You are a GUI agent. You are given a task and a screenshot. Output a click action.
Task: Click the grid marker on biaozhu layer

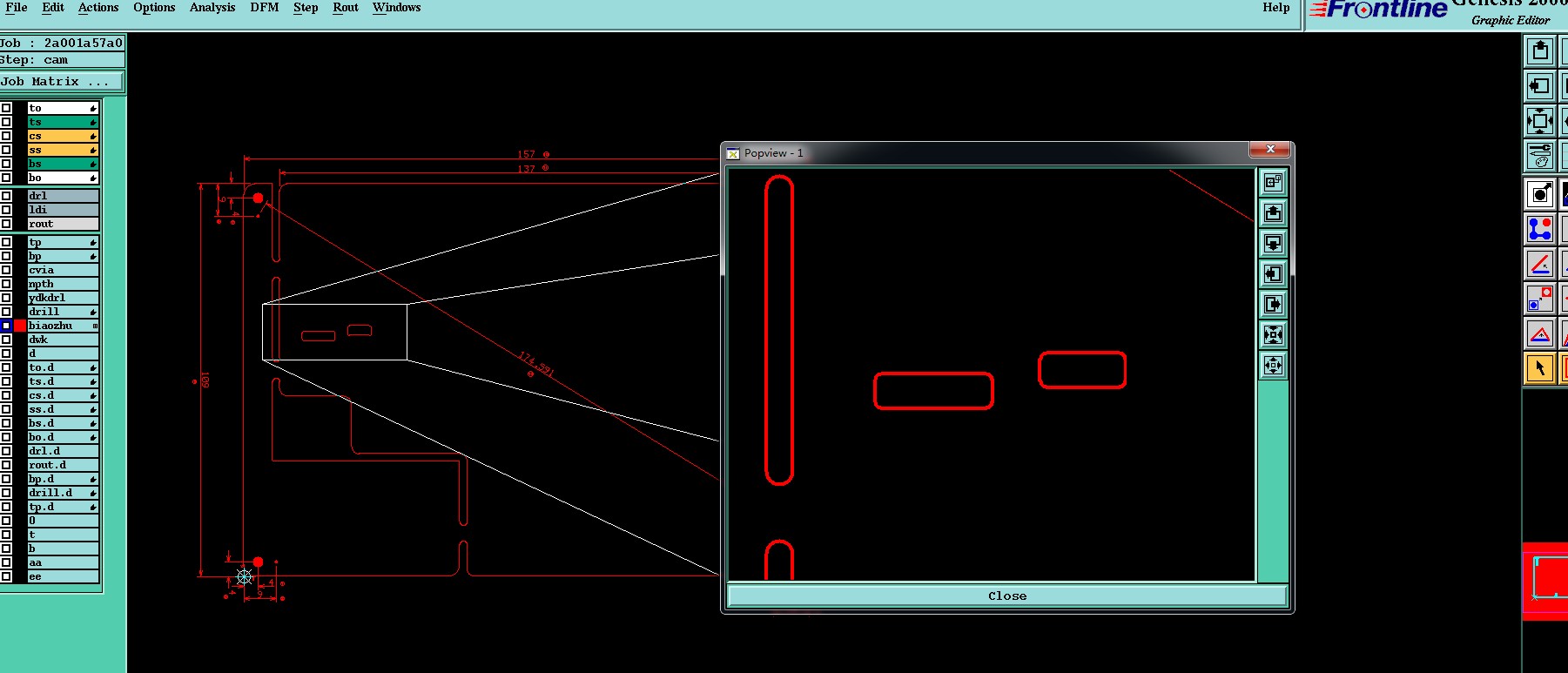click(x=95, y=326)
